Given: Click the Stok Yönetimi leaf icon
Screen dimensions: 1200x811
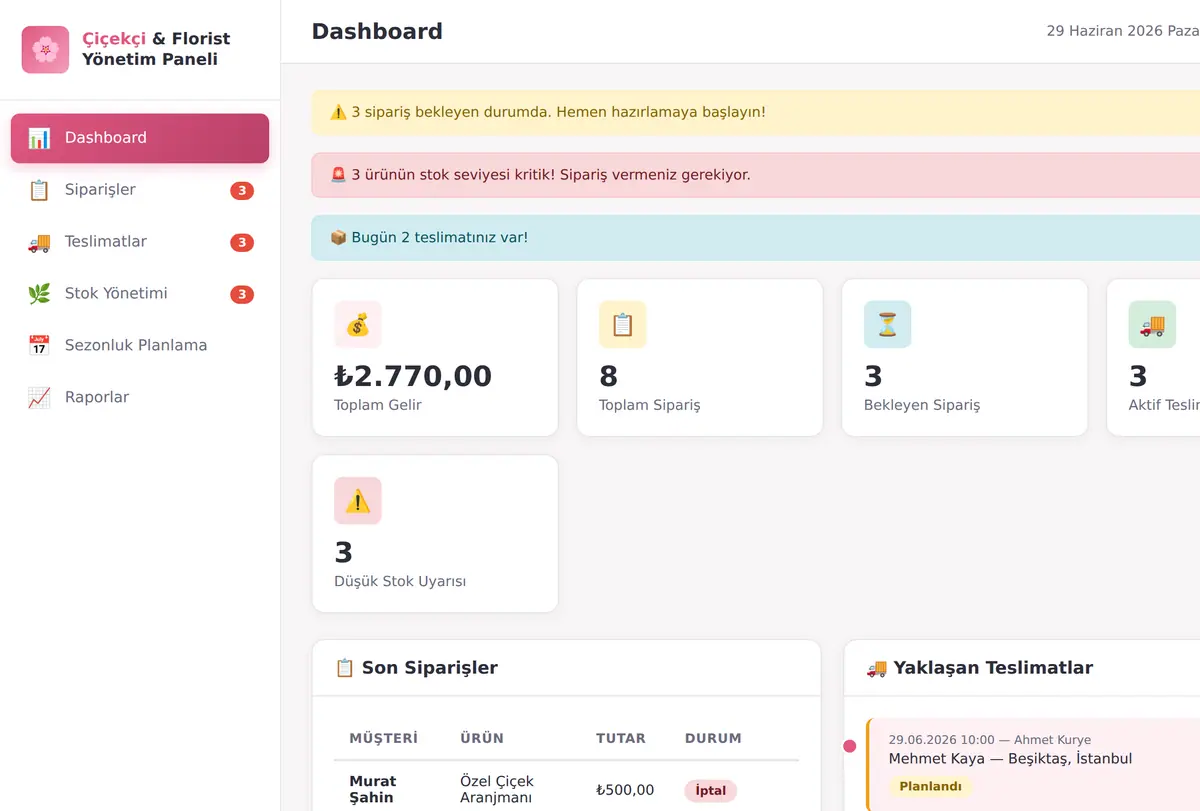Looking at the screenshot, I should 39,294.
